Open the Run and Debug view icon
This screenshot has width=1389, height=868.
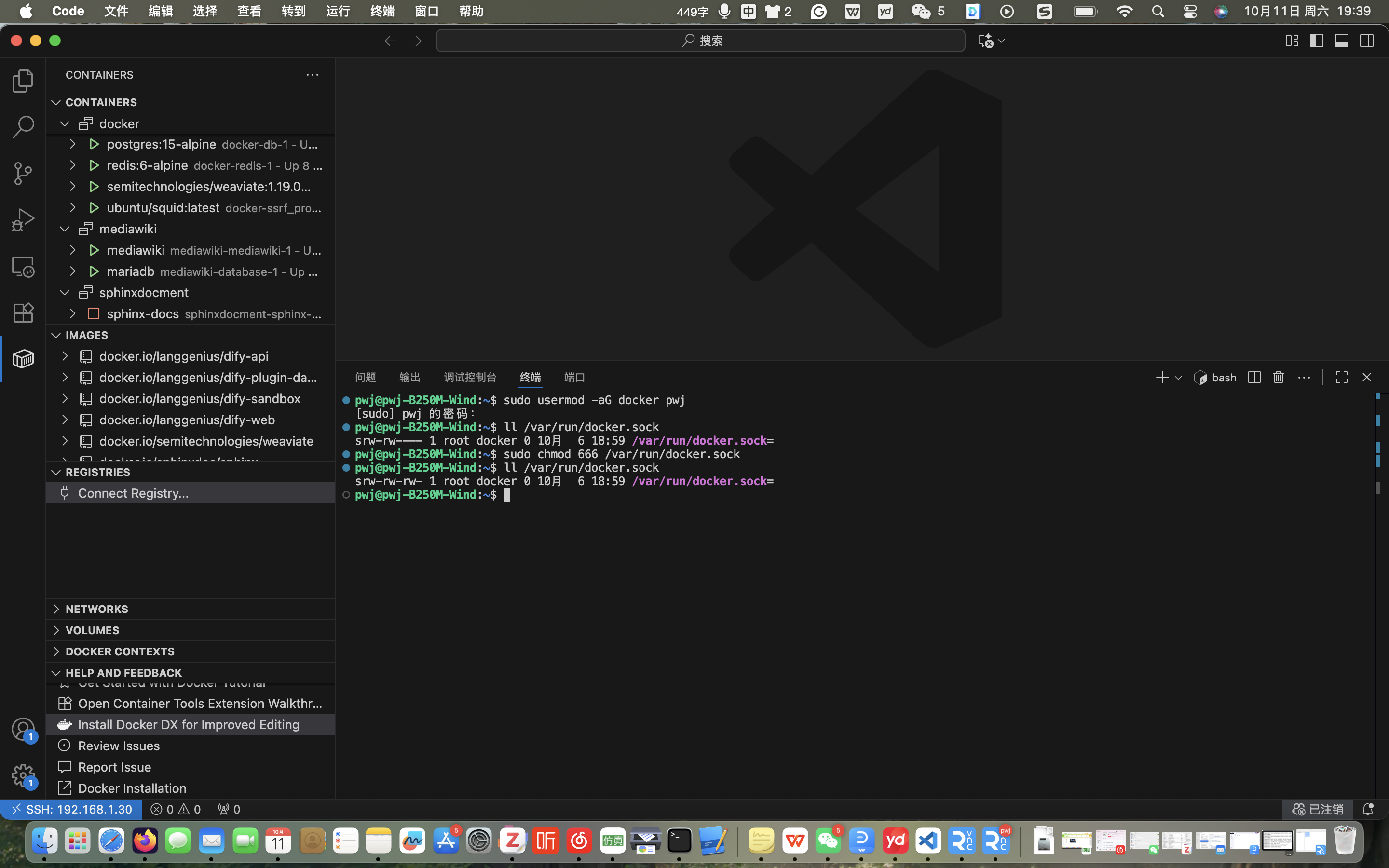pos(23,220)
